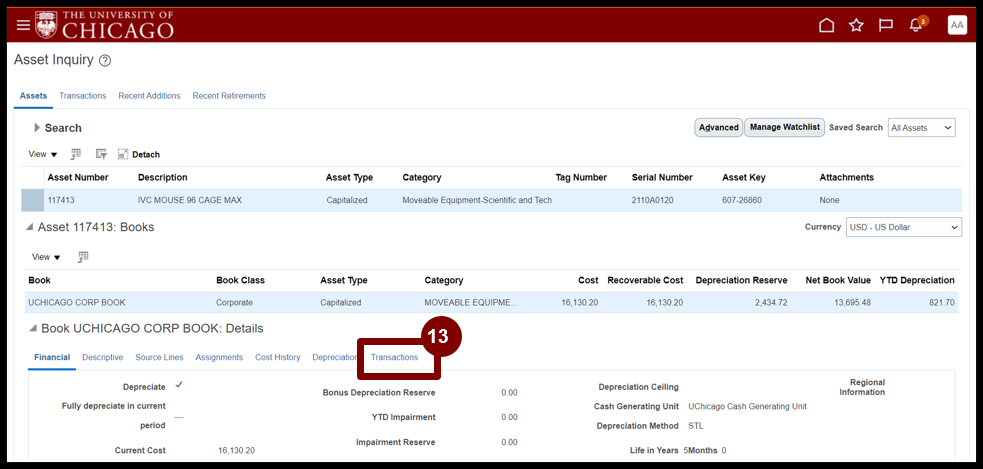
Task: Toggle the Depreciate checkmark
Action: click(179, 385)
